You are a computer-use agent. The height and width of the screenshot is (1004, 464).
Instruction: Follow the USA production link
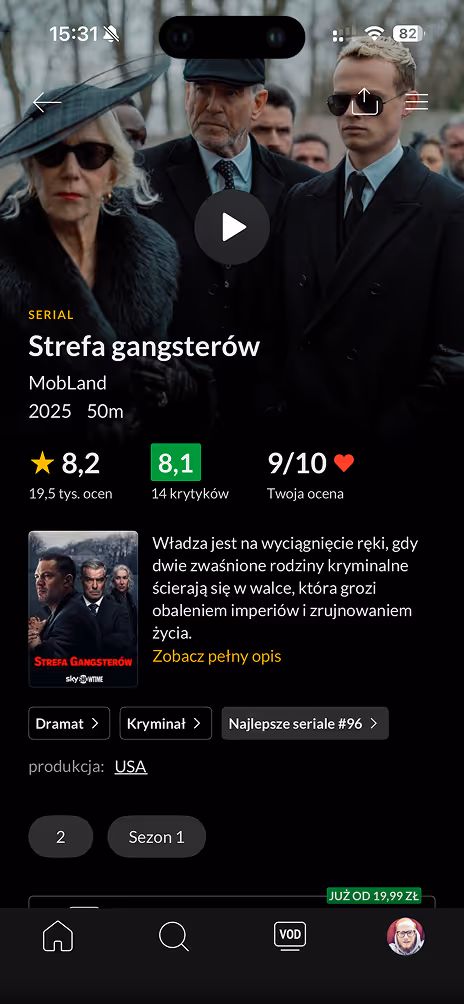pos(131,766)
